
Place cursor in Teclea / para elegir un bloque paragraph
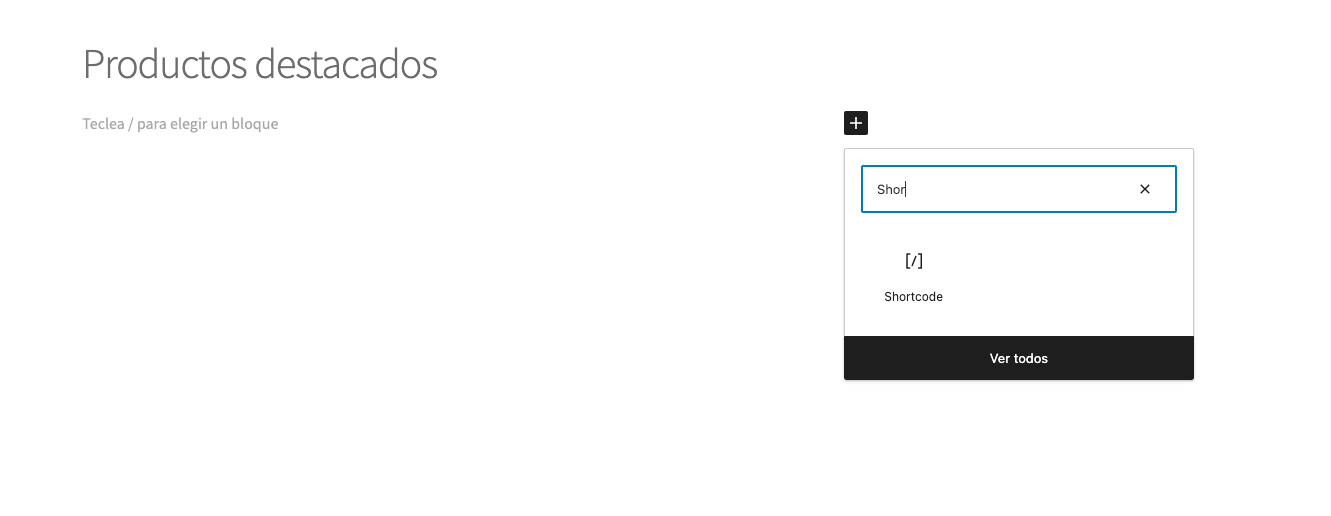click(x=180, y=124)
